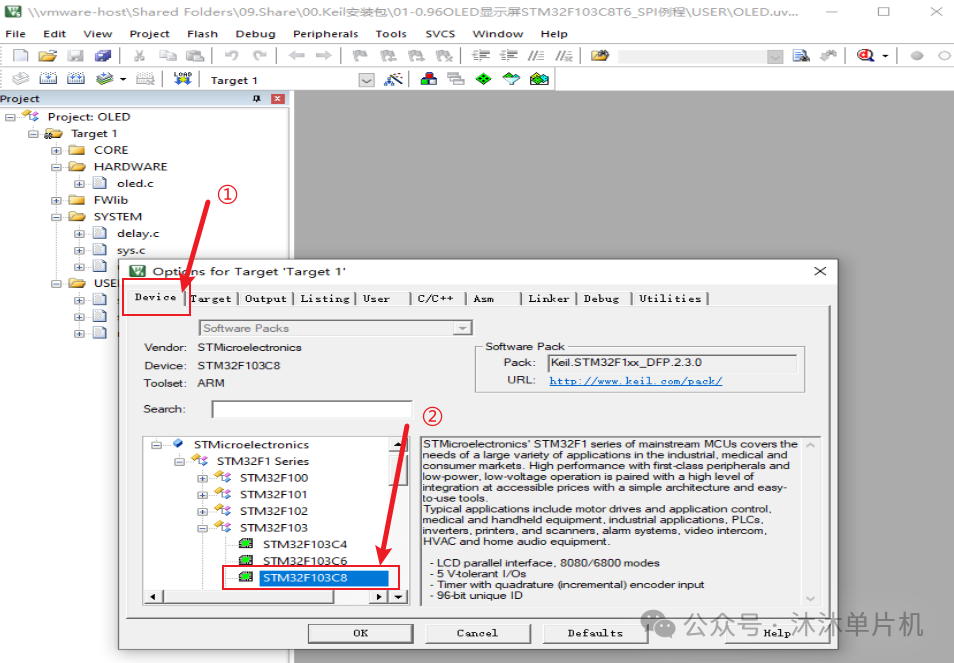954x663 pixels.
Task: Click the Open file toolbar icon
Action: [47, 56]
